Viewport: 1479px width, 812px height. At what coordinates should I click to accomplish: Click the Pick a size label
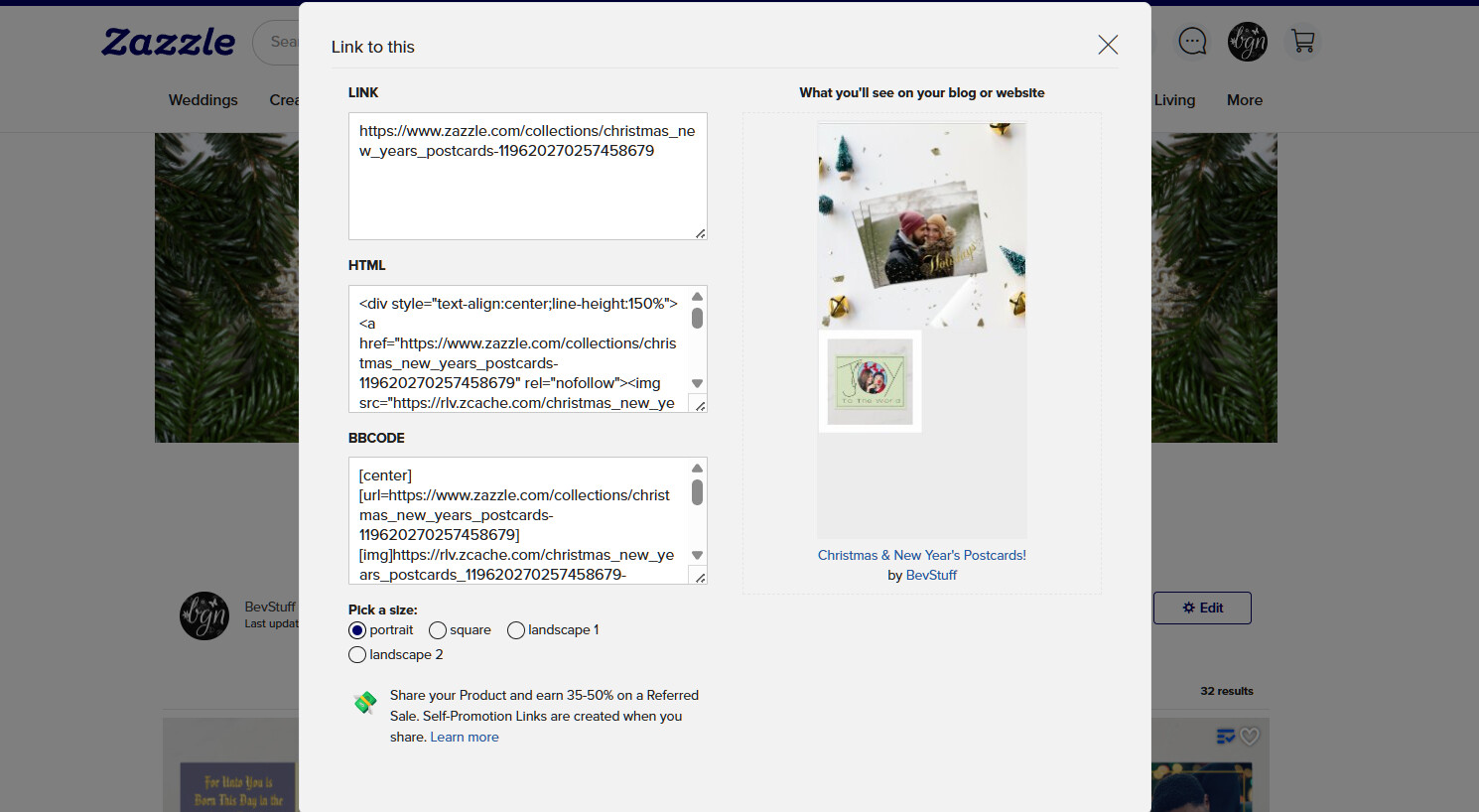click(x=383, y=609)
